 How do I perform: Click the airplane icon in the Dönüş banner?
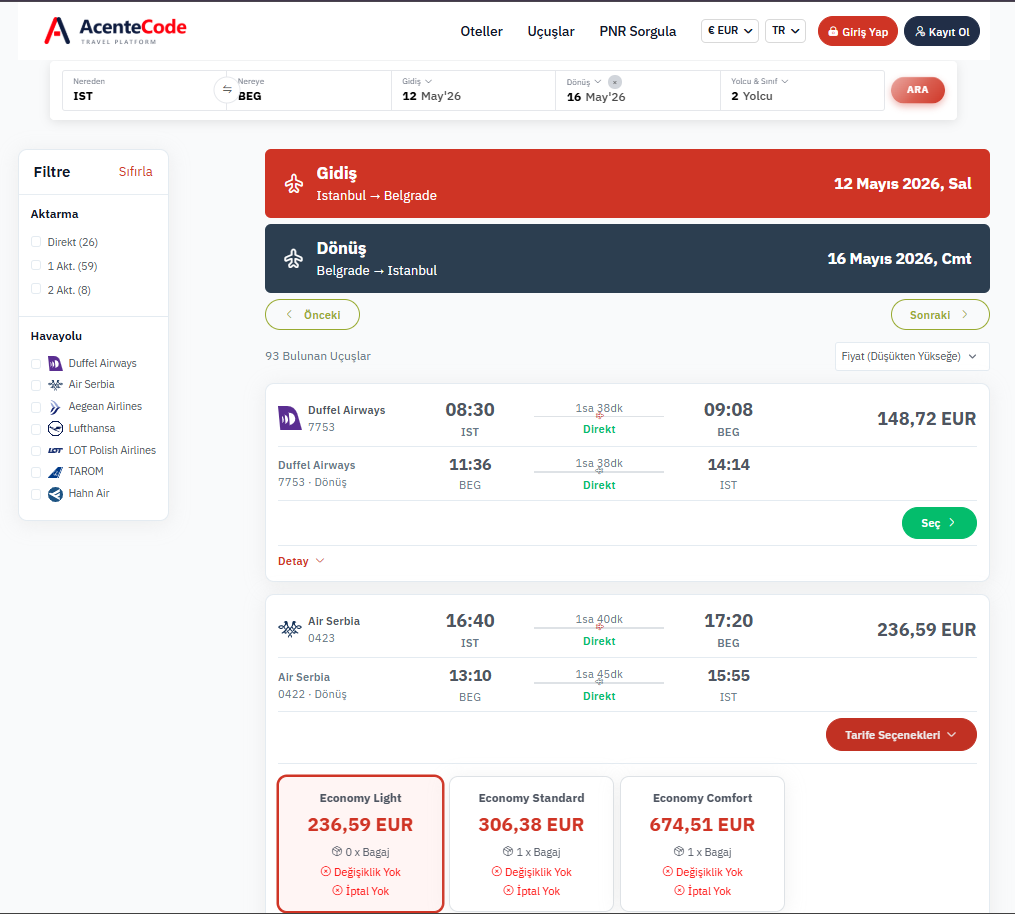293,259
